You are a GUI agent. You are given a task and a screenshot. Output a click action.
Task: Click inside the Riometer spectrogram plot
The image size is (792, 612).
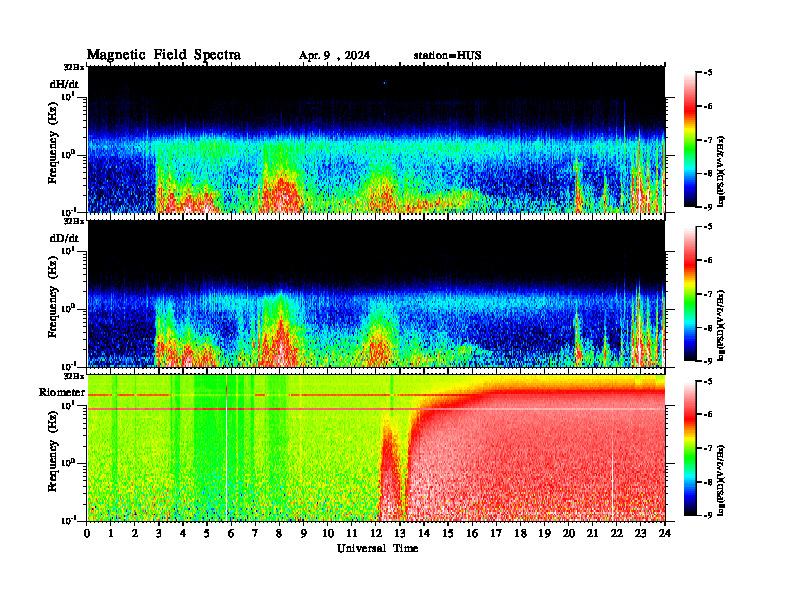coord(376,448)
